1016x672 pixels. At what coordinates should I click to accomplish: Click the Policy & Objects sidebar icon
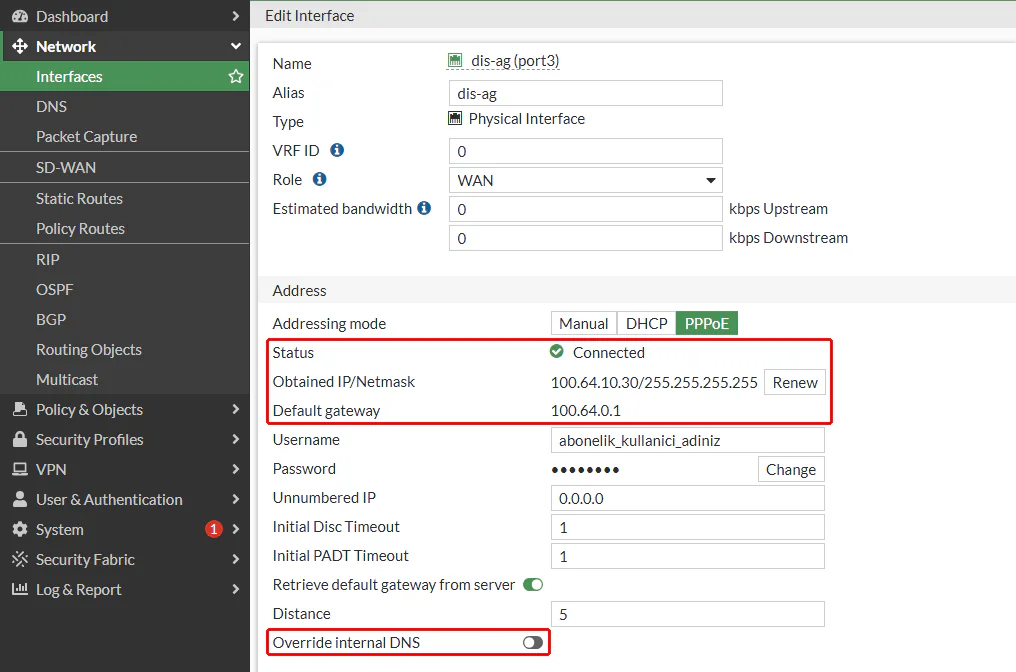click(20, 410)
